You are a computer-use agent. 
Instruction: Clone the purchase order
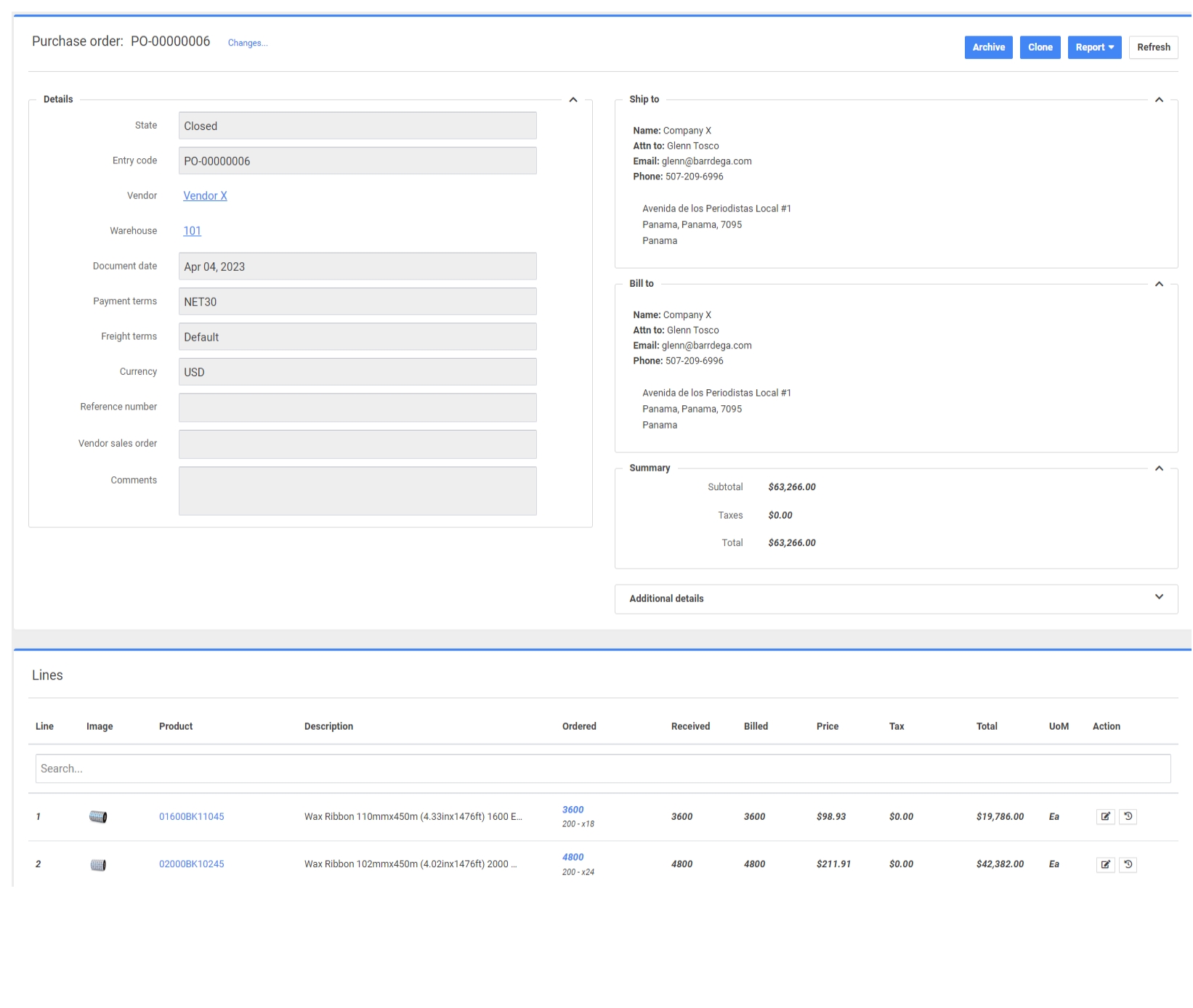click(1040, 47)
